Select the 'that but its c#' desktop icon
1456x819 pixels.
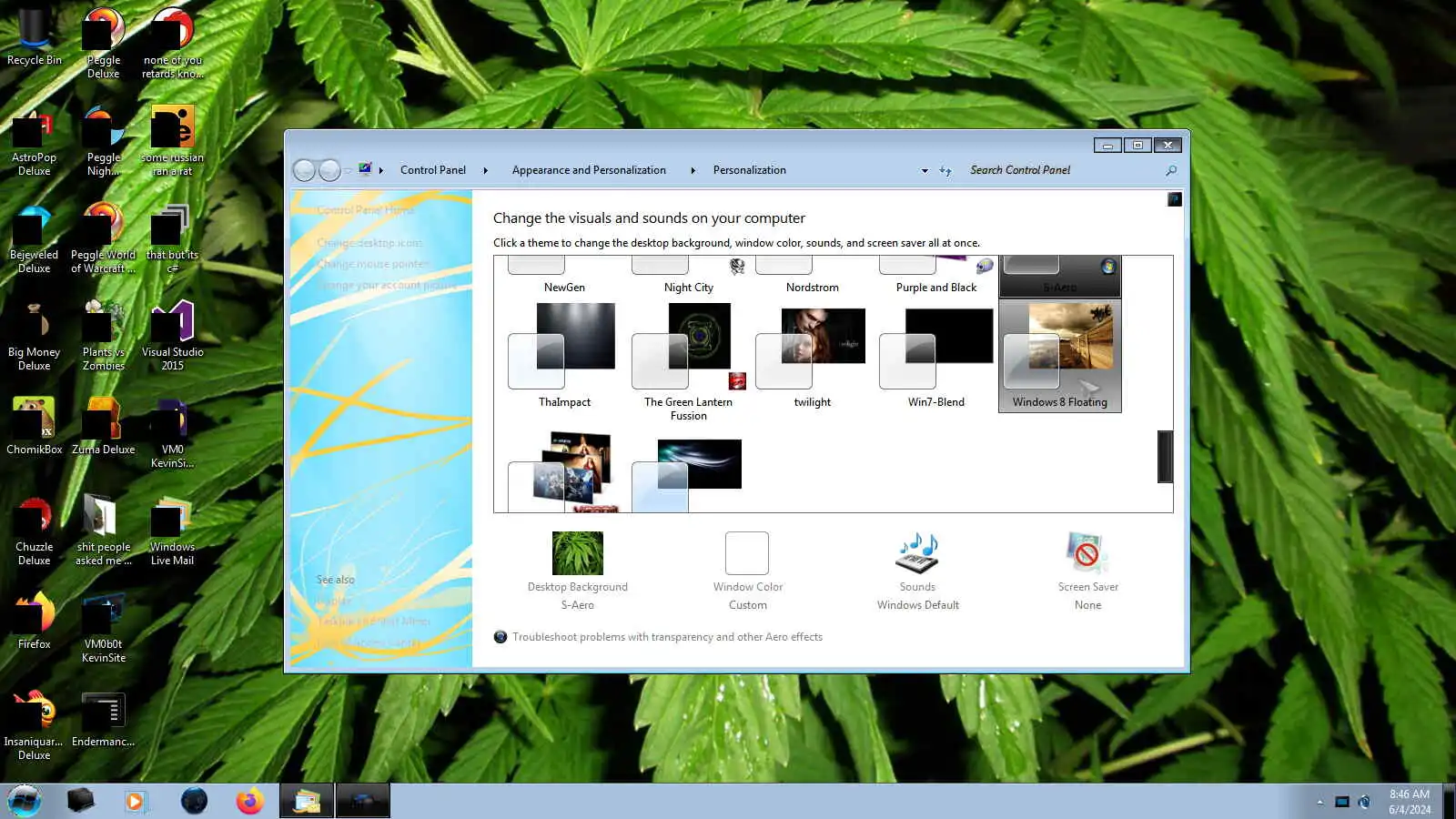click(x=173, y=238)
